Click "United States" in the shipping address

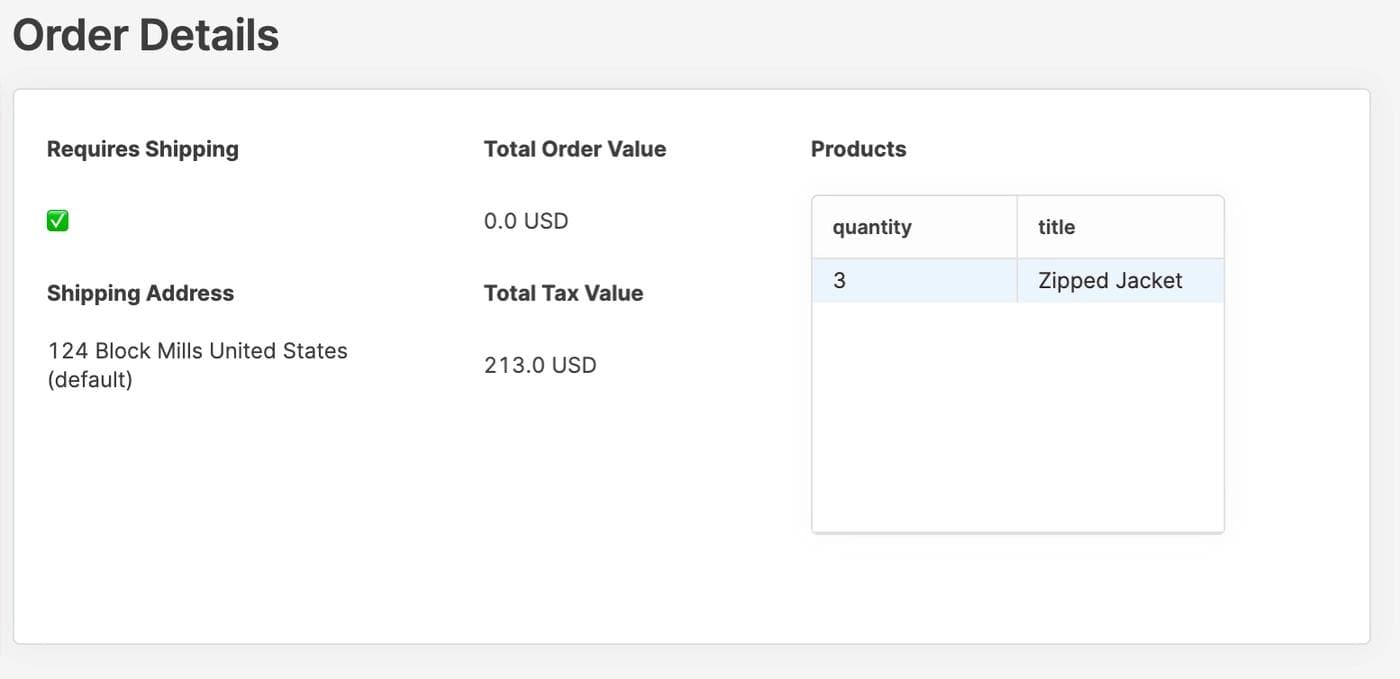coord(278,351)
